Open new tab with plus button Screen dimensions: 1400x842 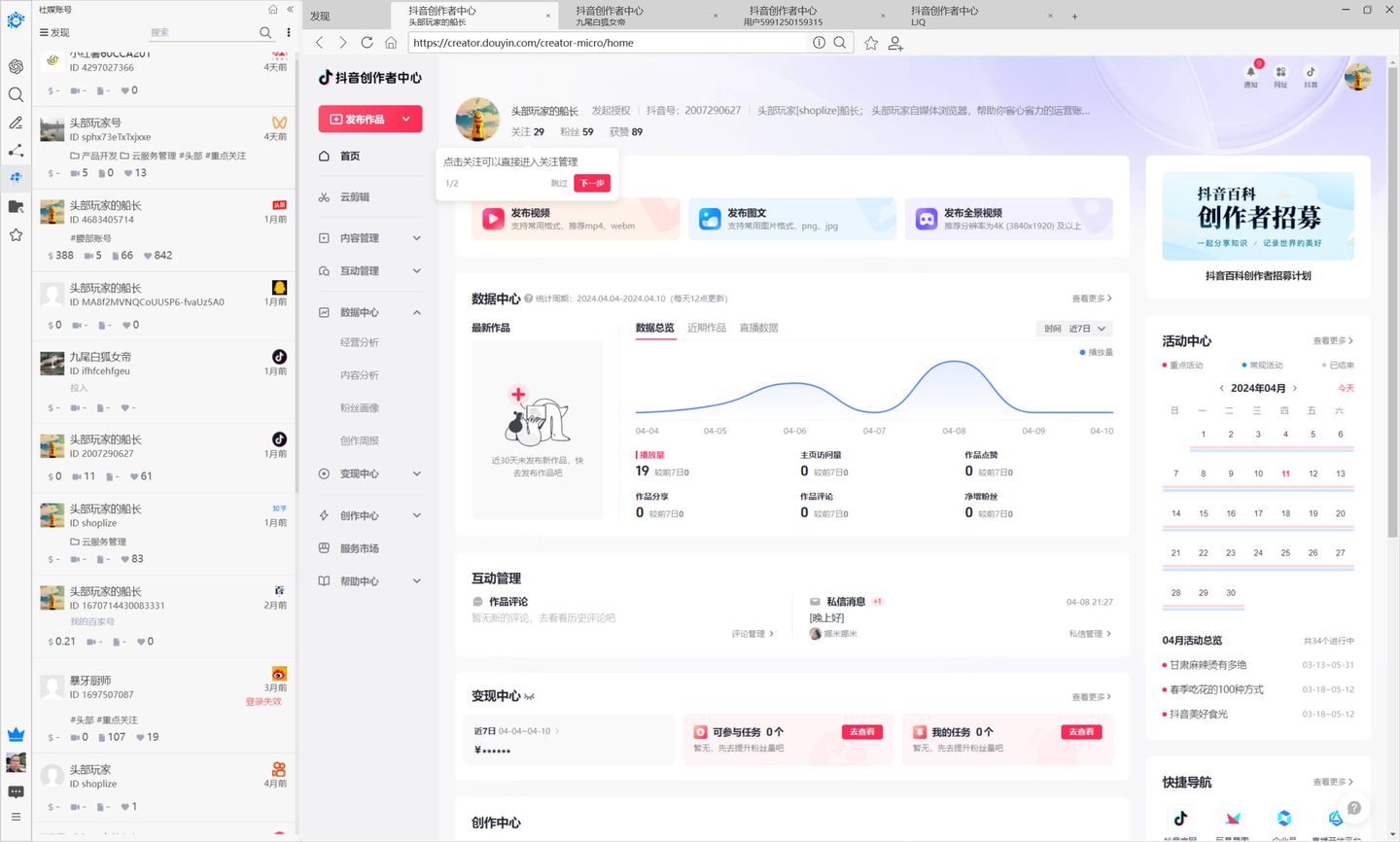click(1074, 16)
